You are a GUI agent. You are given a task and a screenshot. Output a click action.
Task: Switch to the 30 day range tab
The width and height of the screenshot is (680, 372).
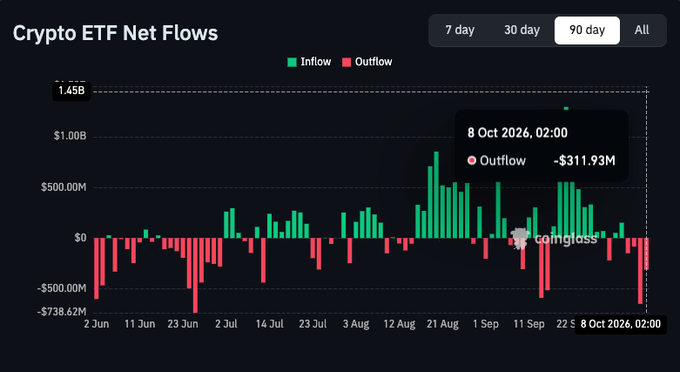[x=522, y=30]
